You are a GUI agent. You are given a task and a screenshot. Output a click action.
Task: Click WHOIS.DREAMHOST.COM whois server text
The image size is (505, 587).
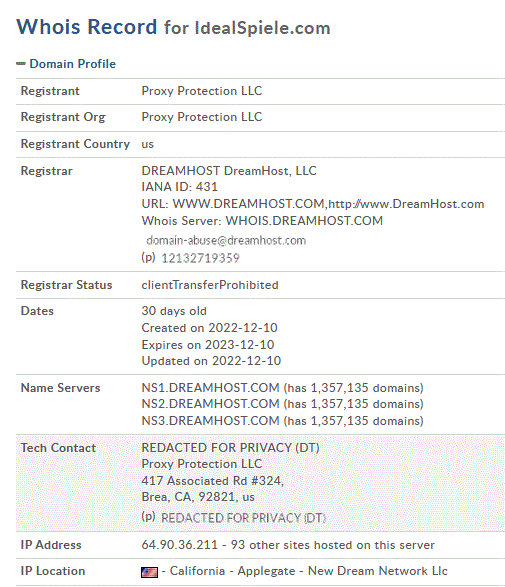304,221
